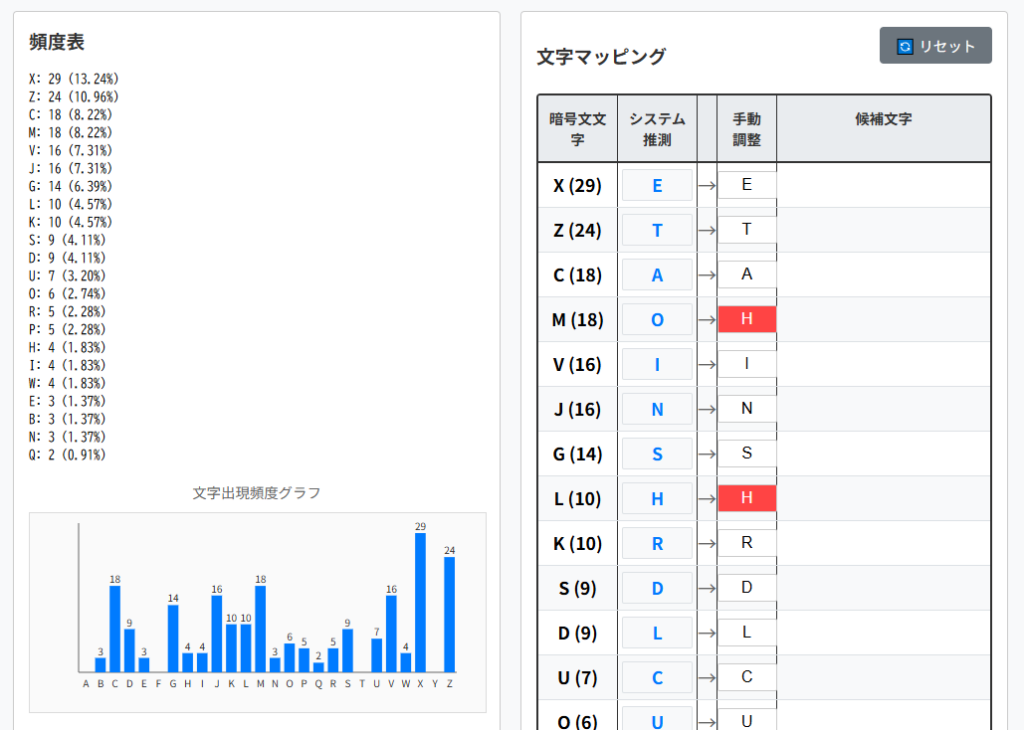Click arrow icon in the J (16) row
Image resolution: width=1024 pixels, height=730 pixels.
pyautogui.click(x=707, y=409)
